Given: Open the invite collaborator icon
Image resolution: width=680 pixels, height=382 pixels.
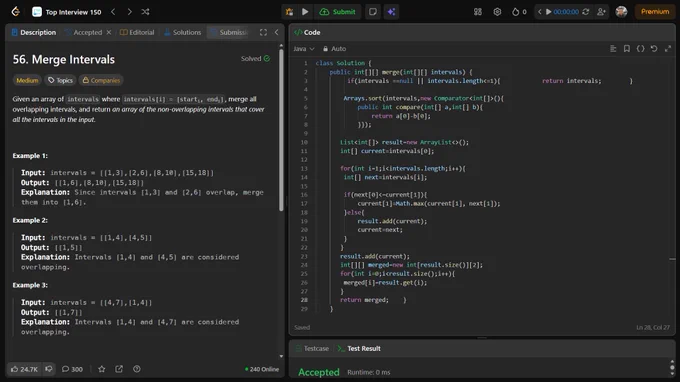Looking at the screenshot, I should point(601,12).
